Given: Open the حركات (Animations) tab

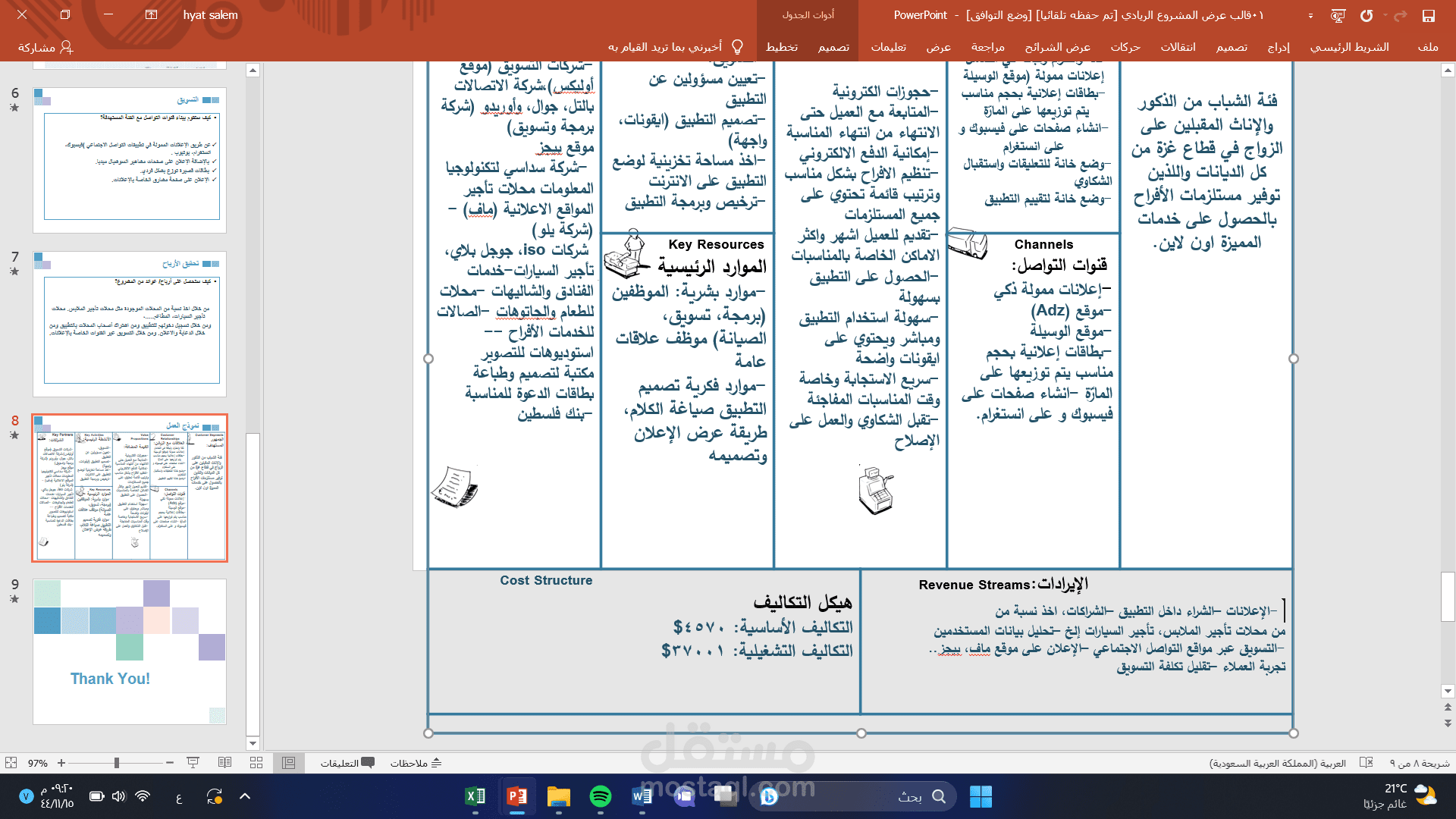Looking at the screenshot, I should (x=1125, y=47).
